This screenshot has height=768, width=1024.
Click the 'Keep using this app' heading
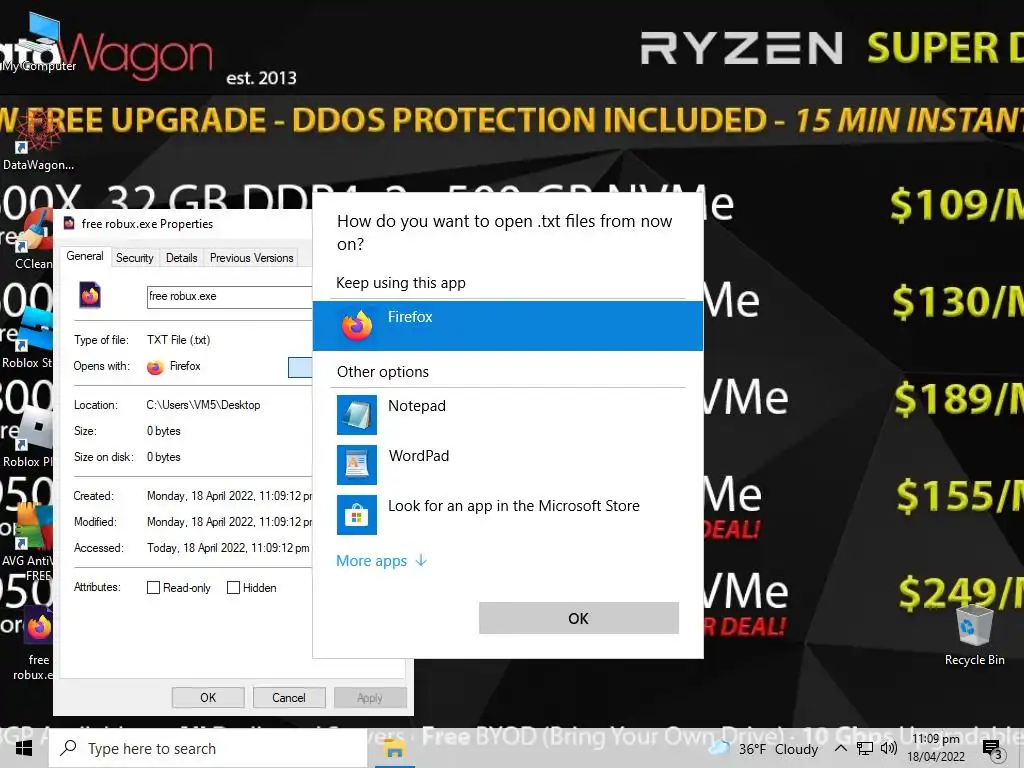[400, 283]
